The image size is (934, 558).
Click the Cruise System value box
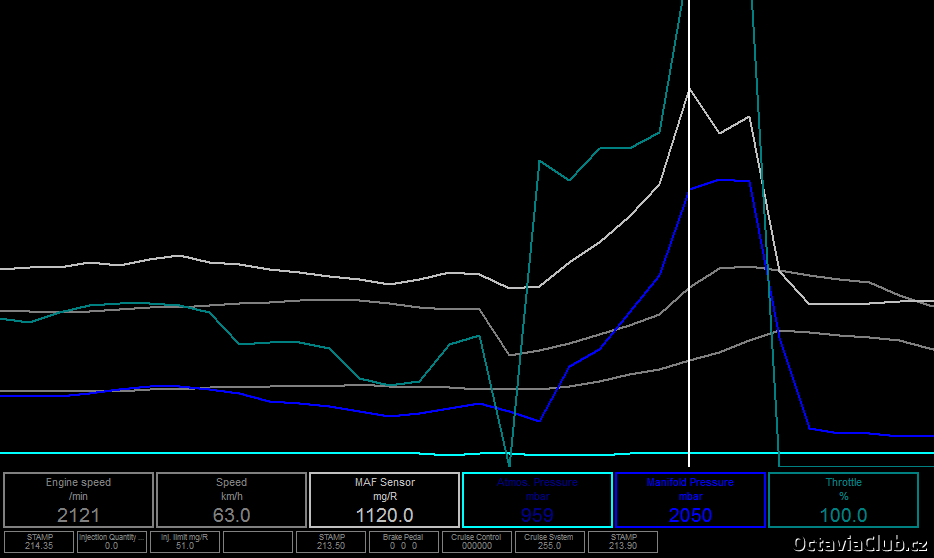[x=549, y=542]
